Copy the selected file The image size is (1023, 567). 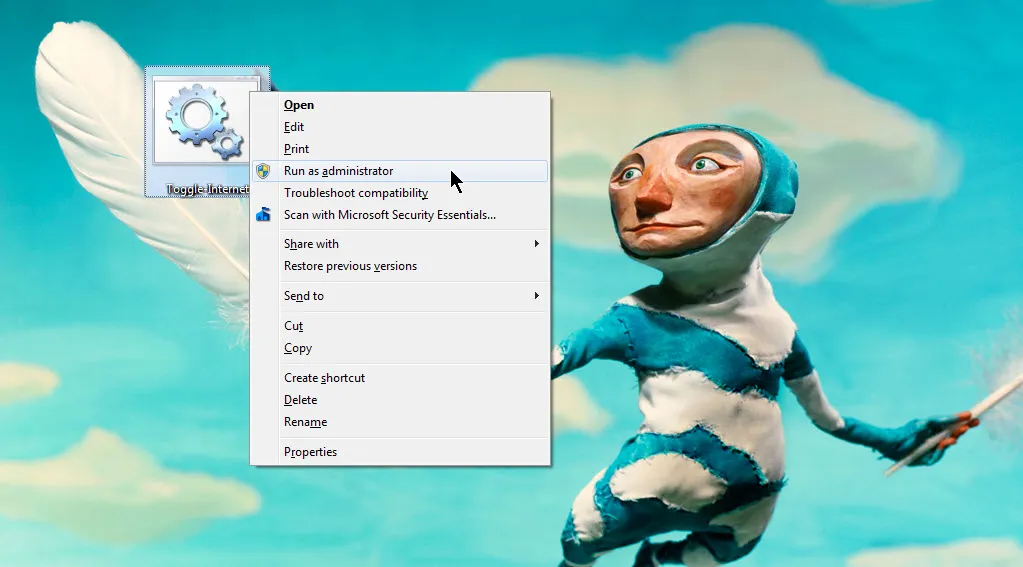[x=298, y=348]
